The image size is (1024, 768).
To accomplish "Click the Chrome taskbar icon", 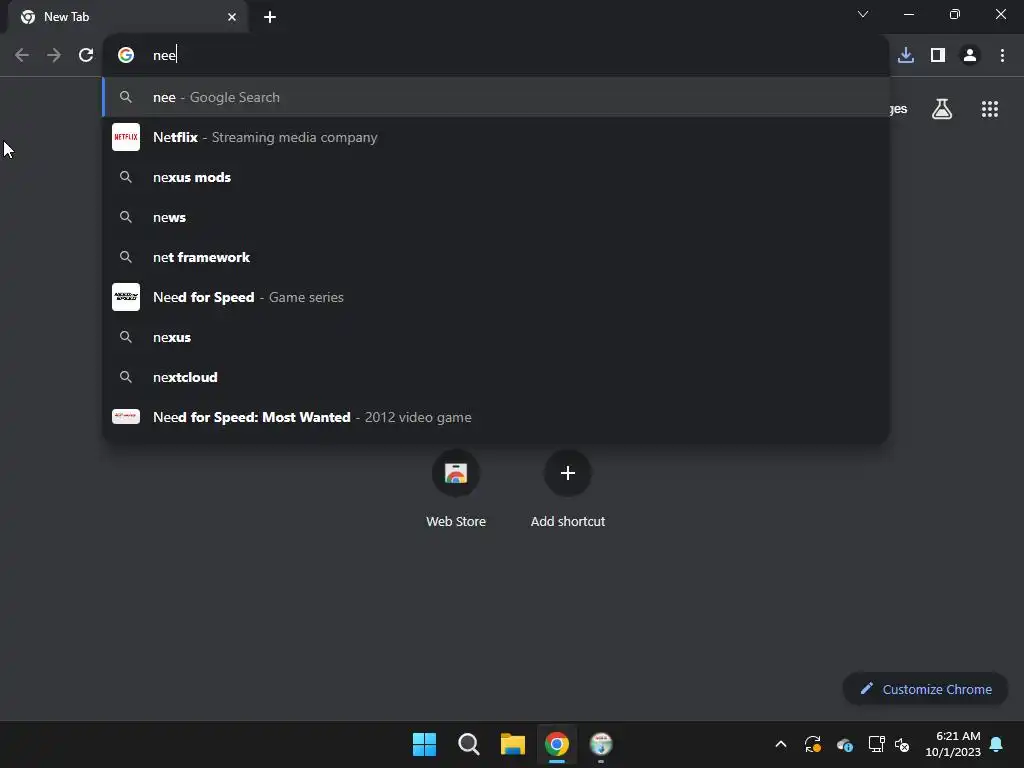I will click(557, 744).
